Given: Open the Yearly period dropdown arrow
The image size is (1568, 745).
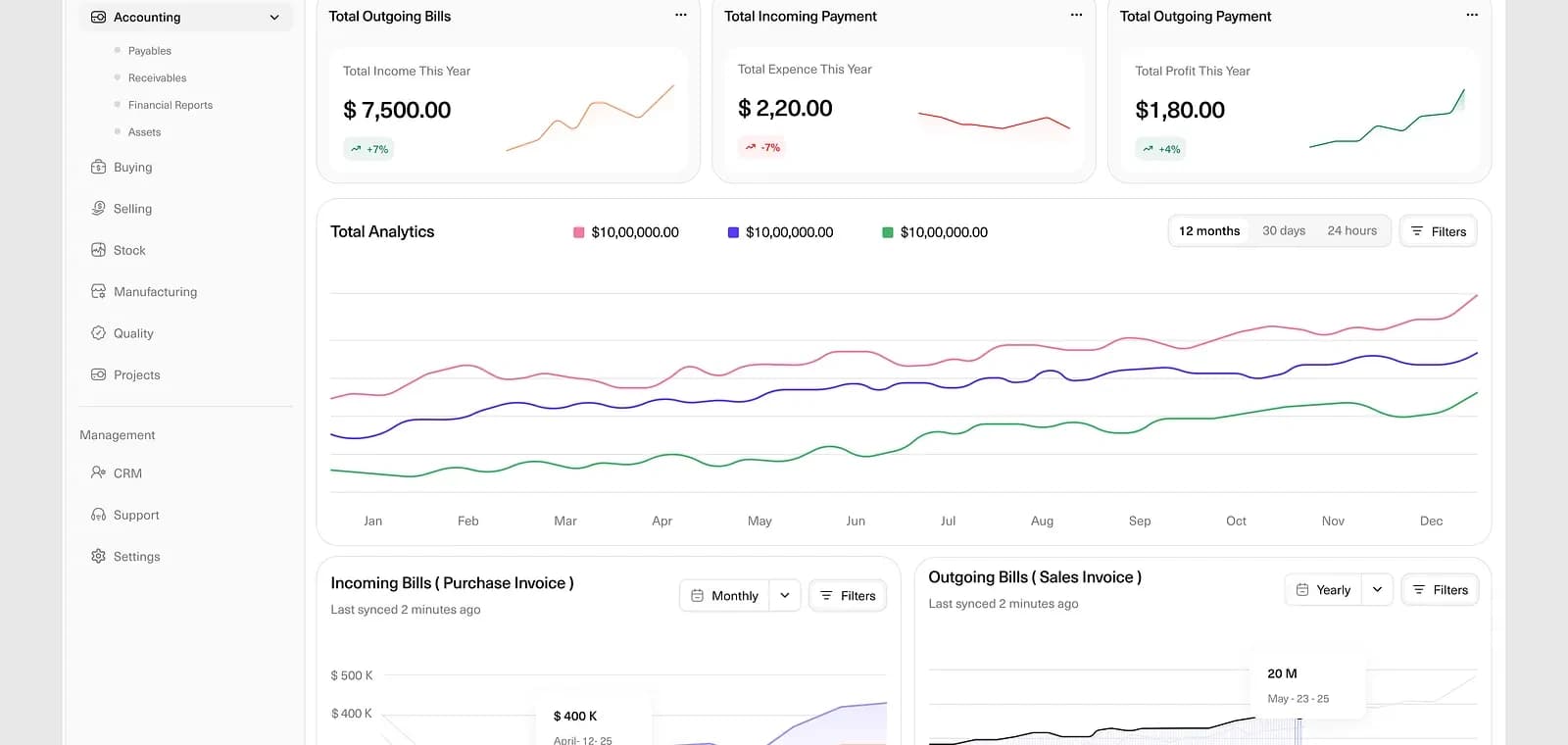Looking at the screenshot, I should [1377, 590].
